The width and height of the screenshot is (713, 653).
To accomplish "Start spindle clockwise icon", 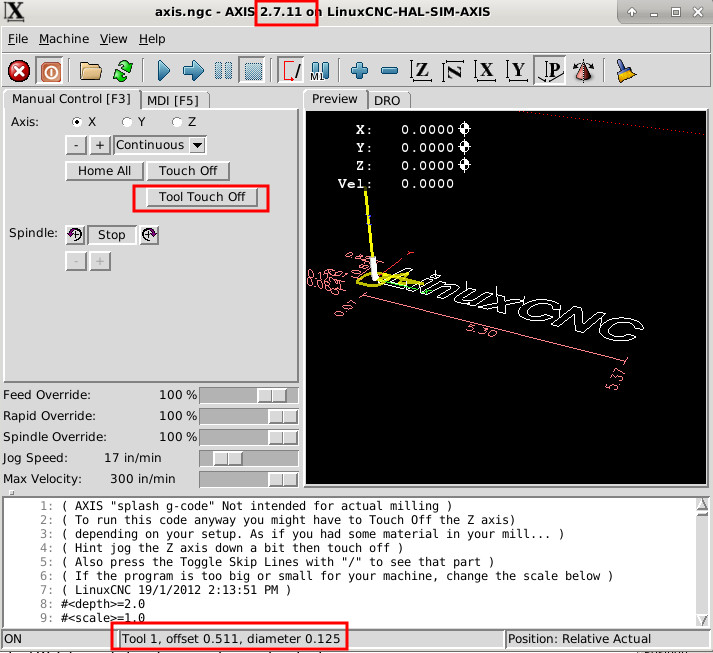I will point(149,235).
